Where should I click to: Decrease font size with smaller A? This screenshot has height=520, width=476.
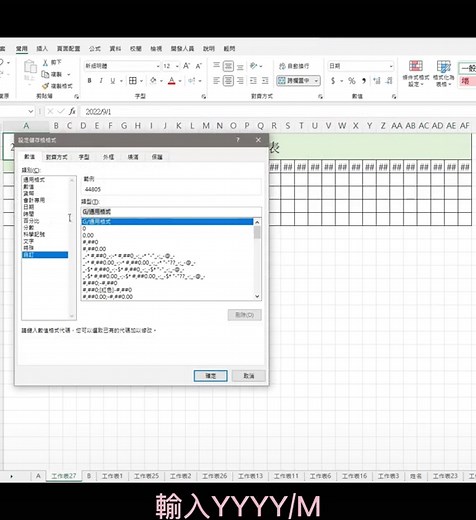pos(199,66)
